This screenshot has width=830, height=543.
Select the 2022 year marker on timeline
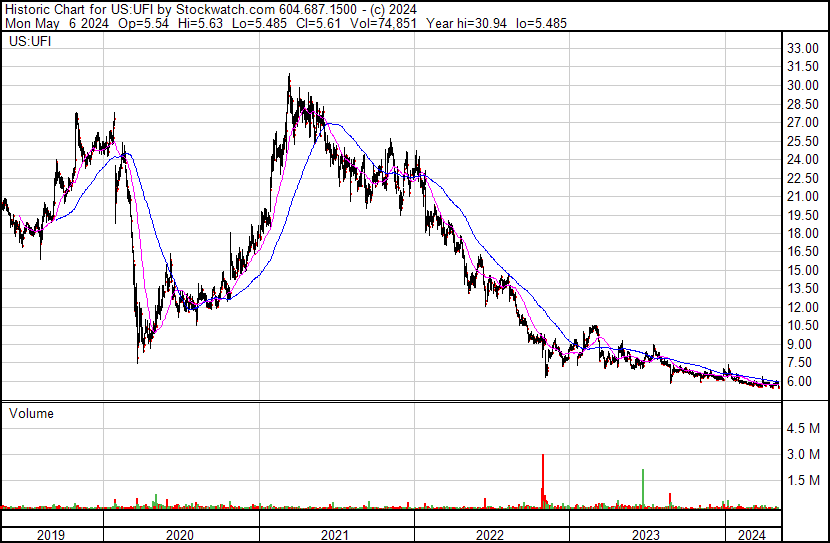[x=491, y=535]
